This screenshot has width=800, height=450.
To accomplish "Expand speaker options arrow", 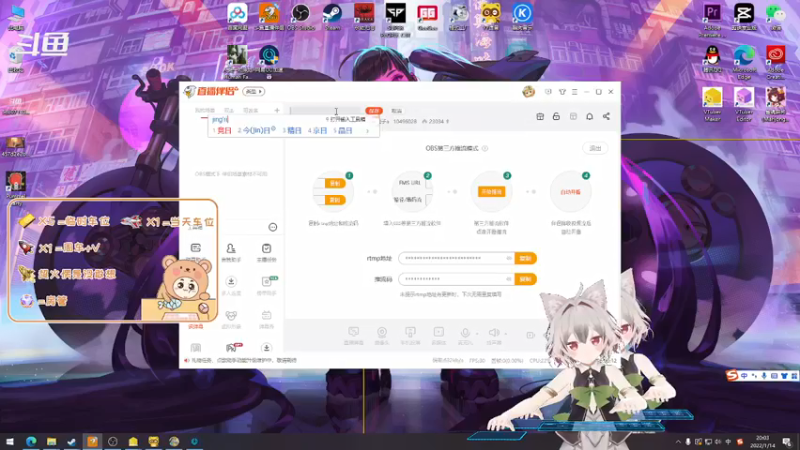I will 506,334.
